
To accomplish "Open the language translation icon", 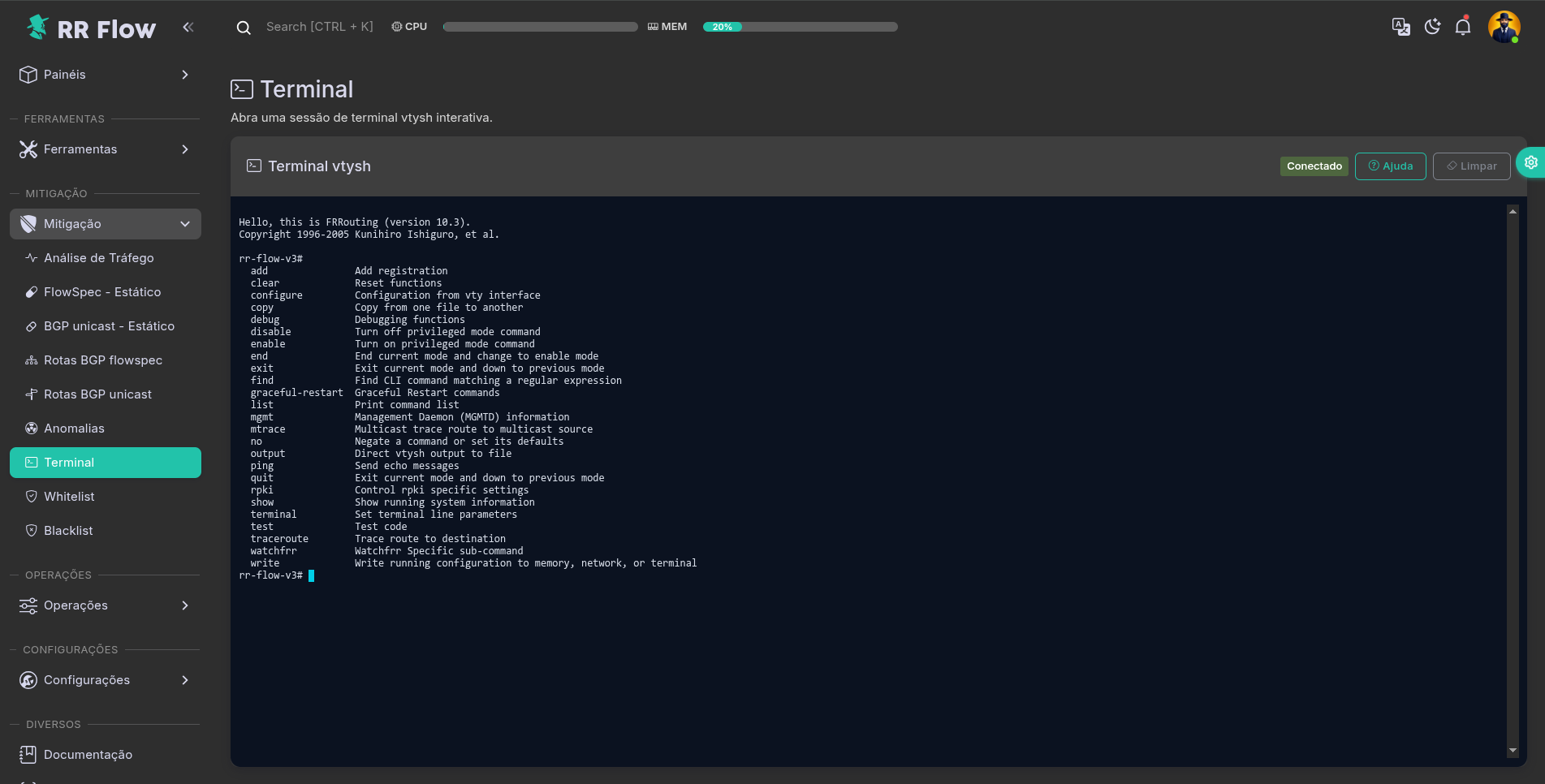I will click(1400, 27).
